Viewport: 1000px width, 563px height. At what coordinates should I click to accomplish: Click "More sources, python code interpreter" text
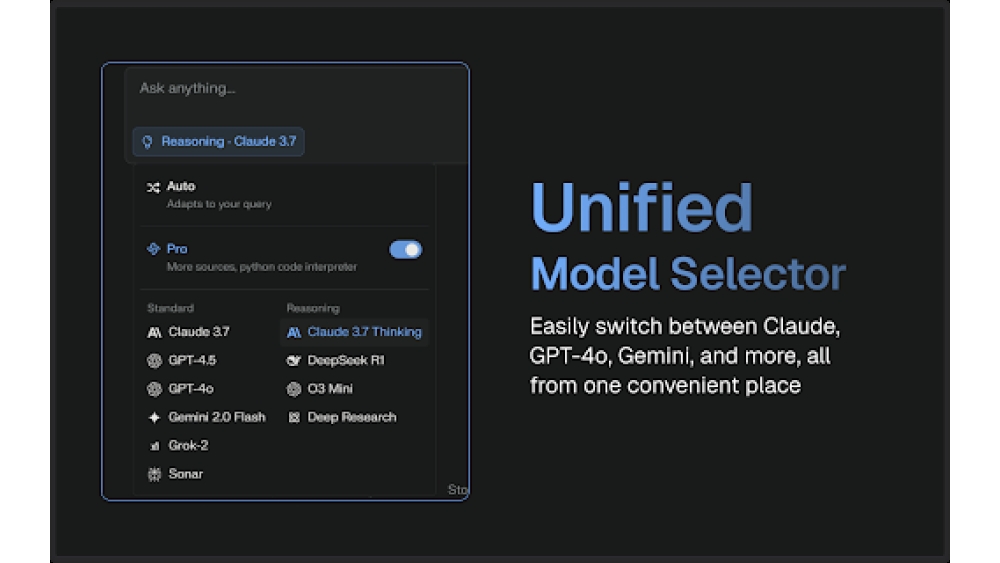[261, 267]
